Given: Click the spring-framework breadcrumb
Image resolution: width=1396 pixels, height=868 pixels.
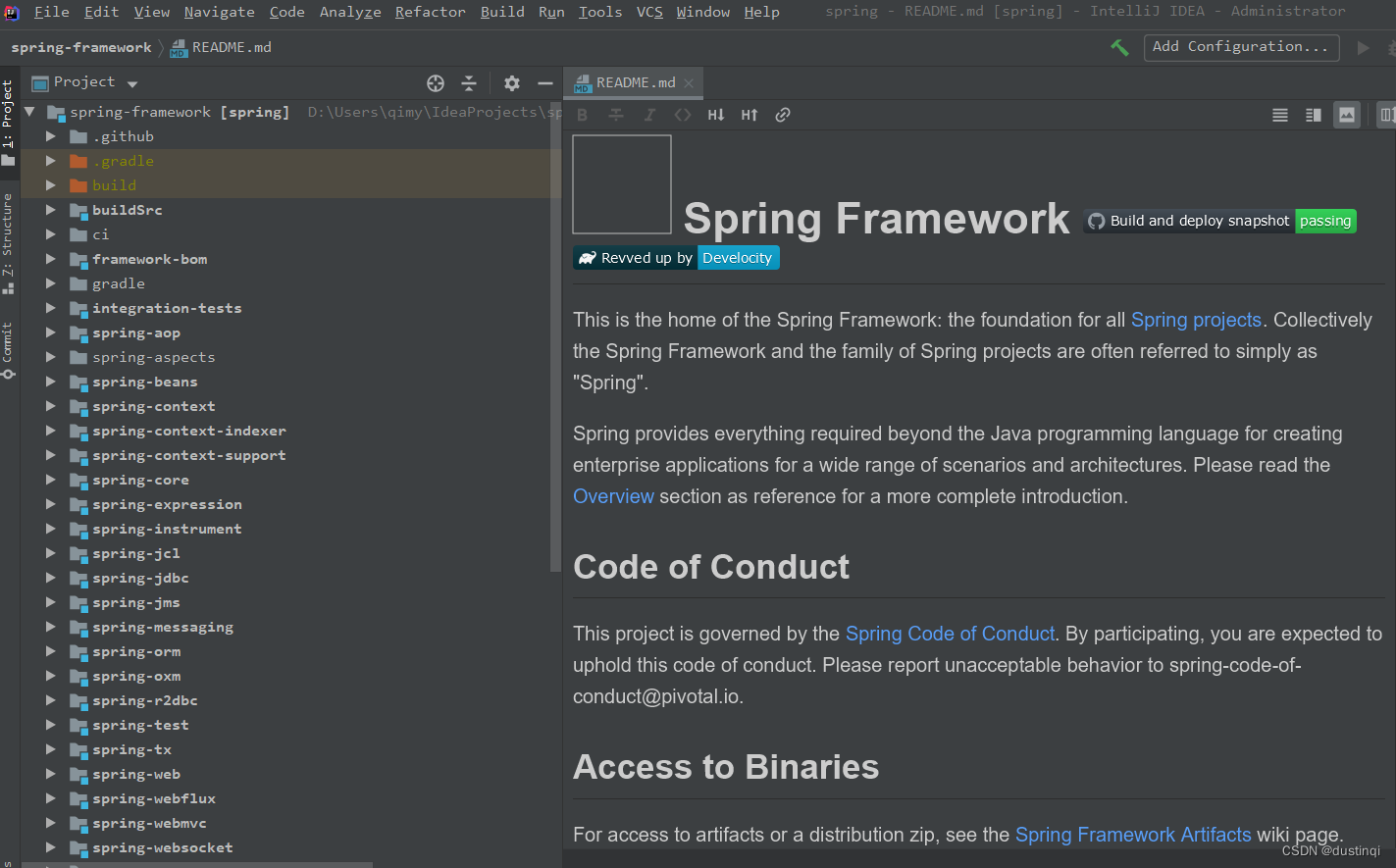Looking at the screenshot, I should click(x=81, y=47).
